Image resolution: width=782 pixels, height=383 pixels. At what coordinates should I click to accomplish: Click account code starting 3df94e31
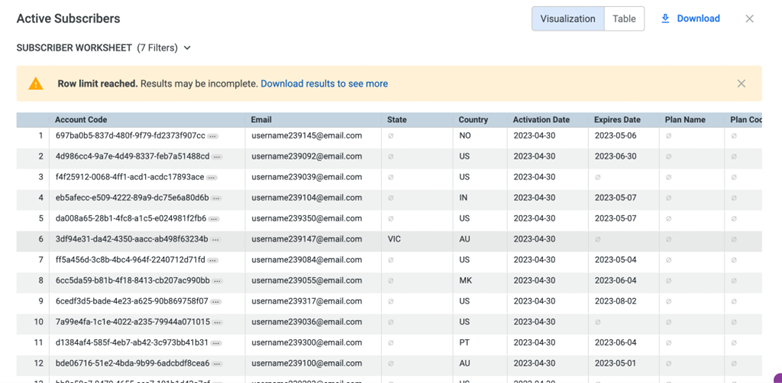[x=132, y=239]
